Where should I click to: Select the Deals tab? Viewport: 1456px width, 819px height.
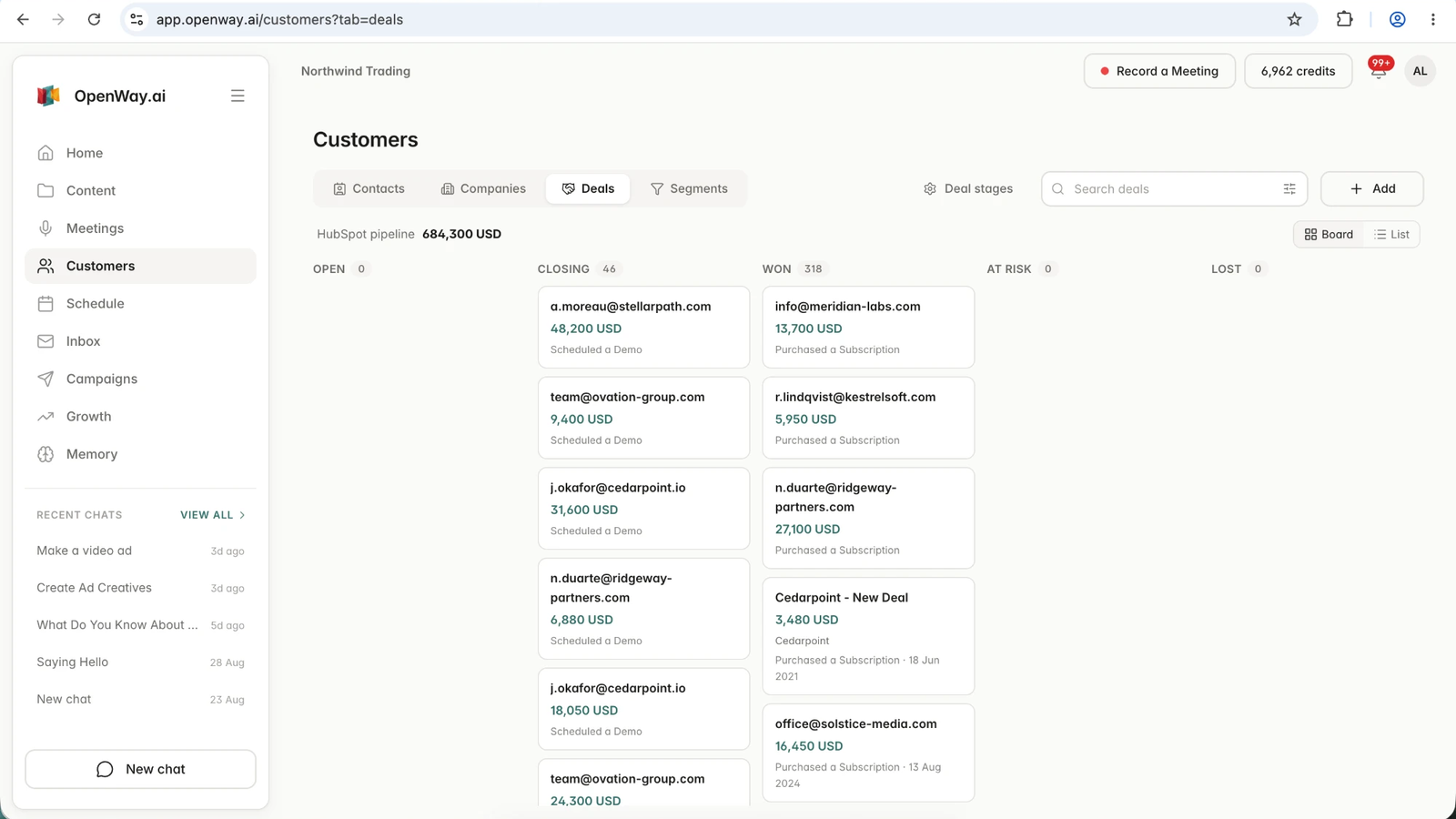tap(588, 188)
